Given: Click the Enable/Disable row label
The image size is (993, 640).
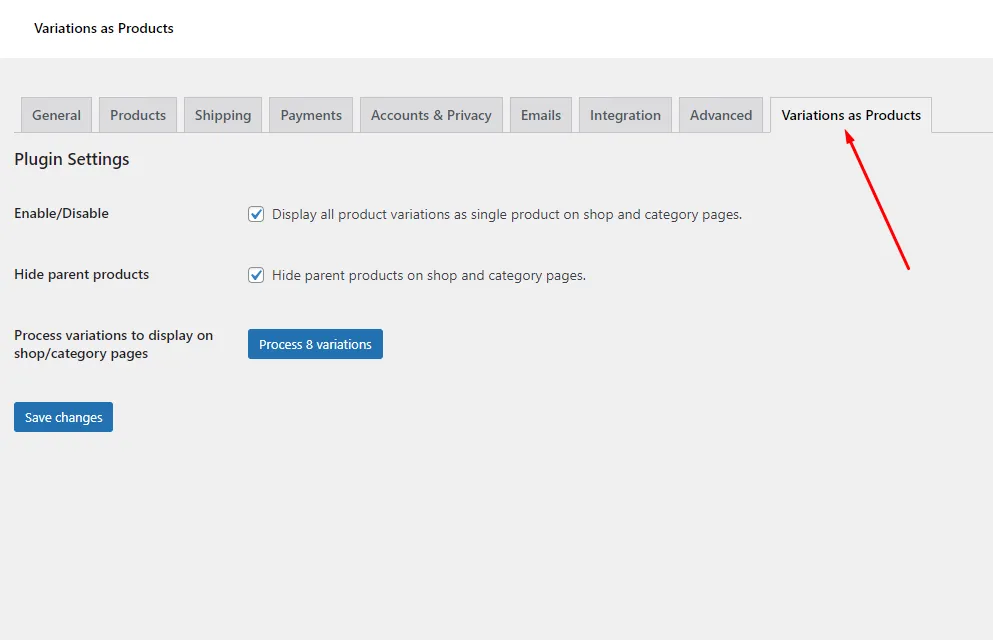Looking at the screenshot, I should point(61,213).
